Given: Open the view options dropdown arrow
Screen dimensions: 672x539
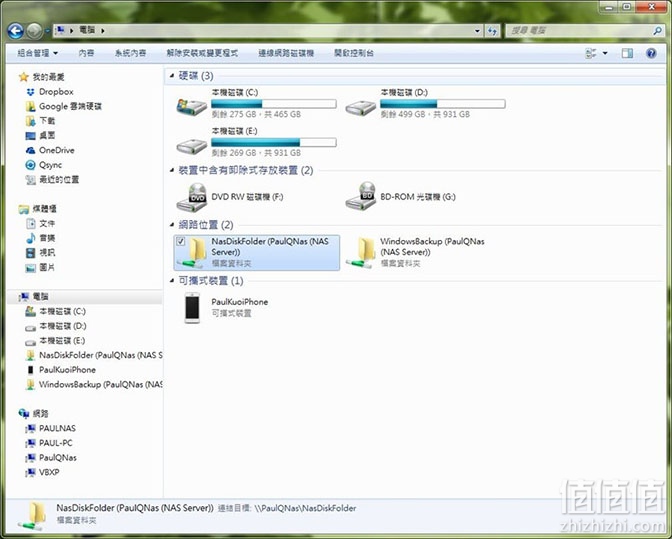Looking at the screenshot, I should (605, 53).
